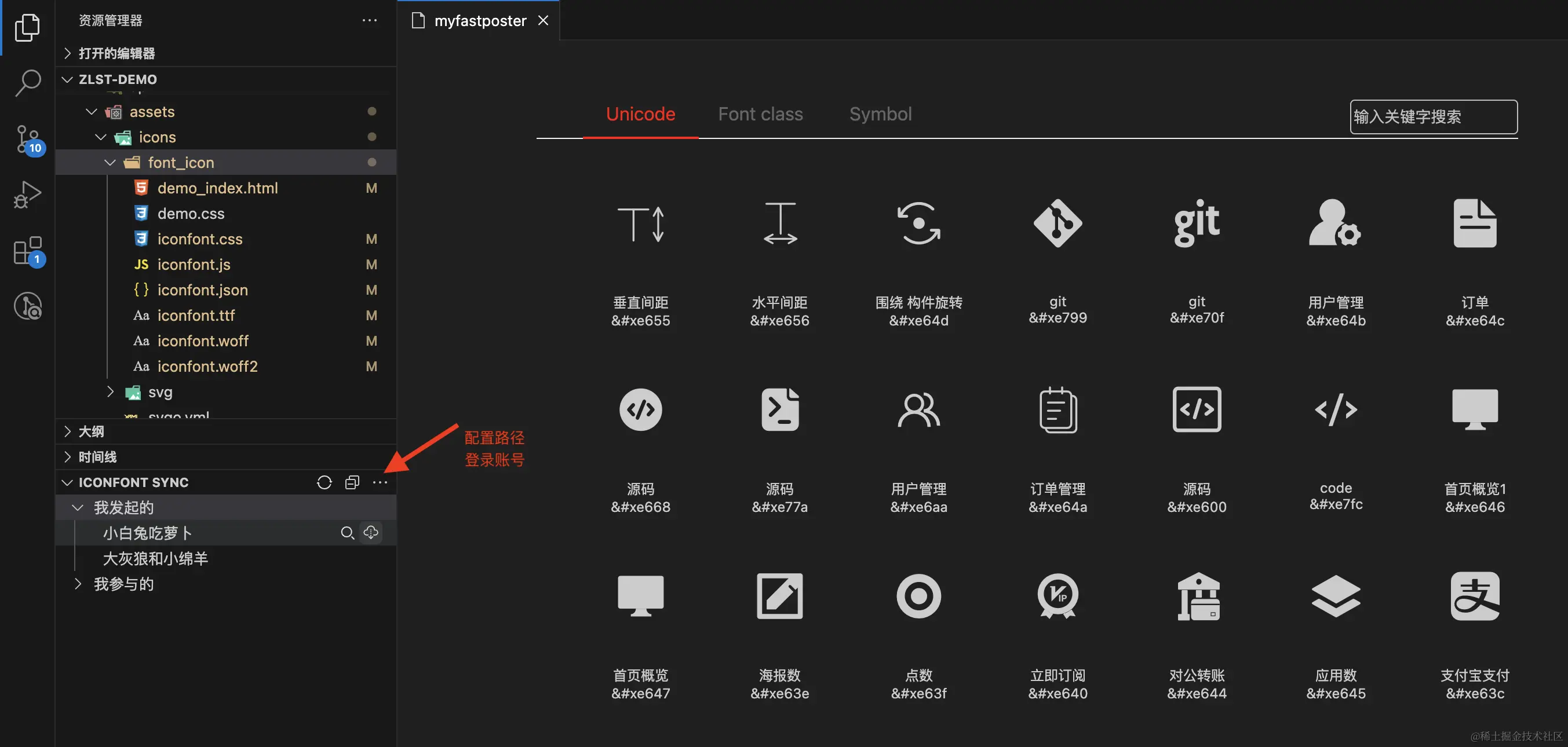This screenshot has height=747, width=1568.
Task: Open the Search icon in the activity bar
Action: coord(27,82)
